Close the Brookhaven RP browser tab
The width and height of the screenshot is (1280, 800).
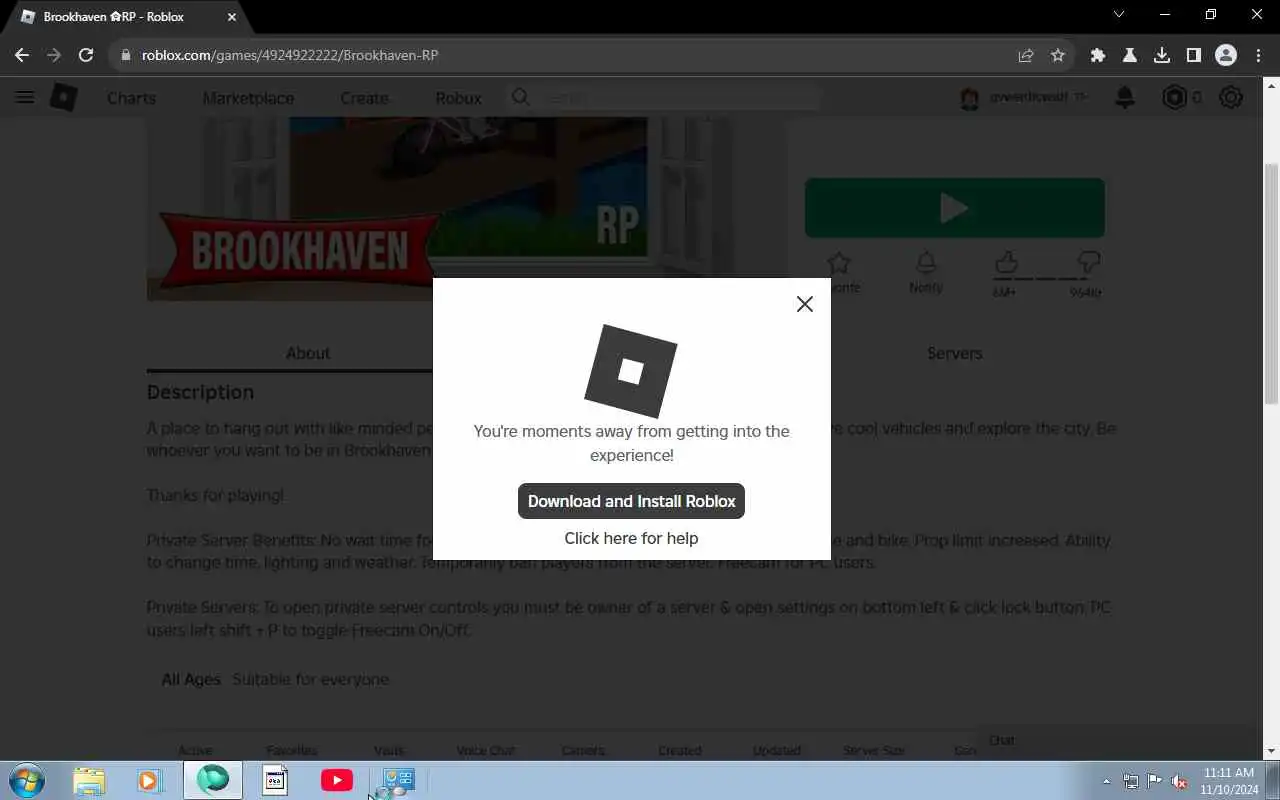pos(232,17)
